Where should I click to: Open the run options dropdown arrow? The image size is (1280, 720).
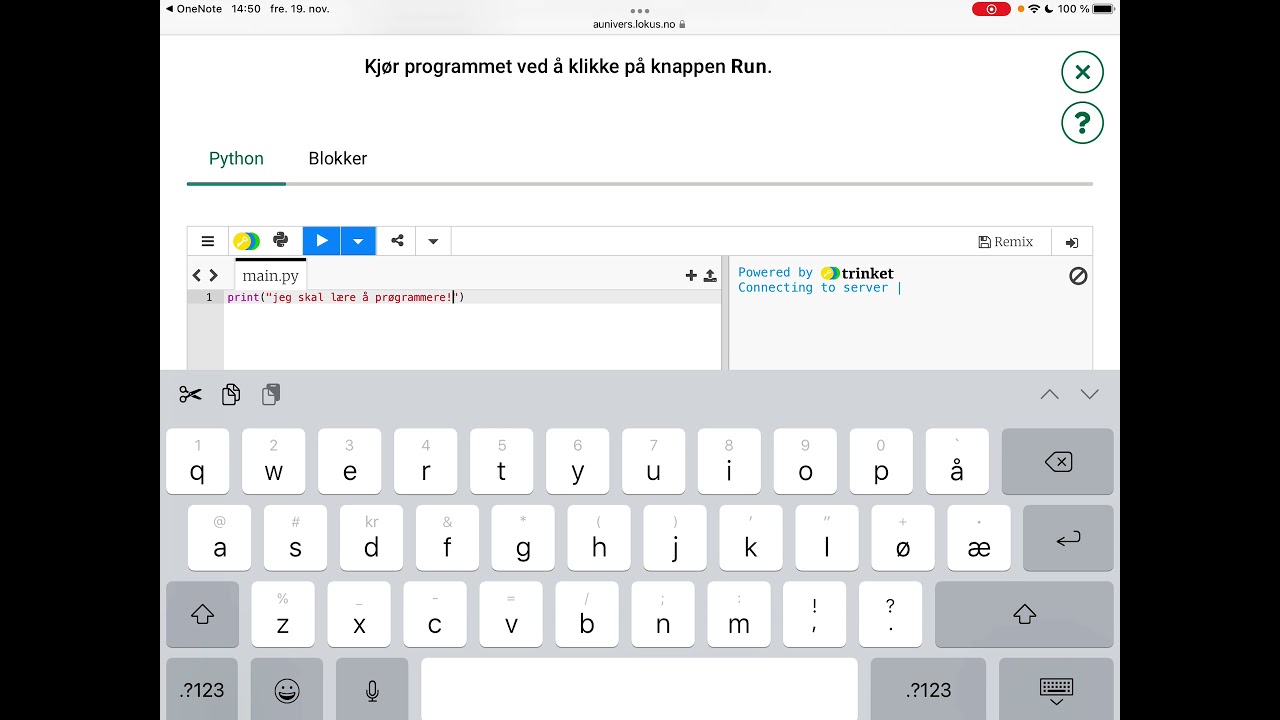(x=358, y=241)
